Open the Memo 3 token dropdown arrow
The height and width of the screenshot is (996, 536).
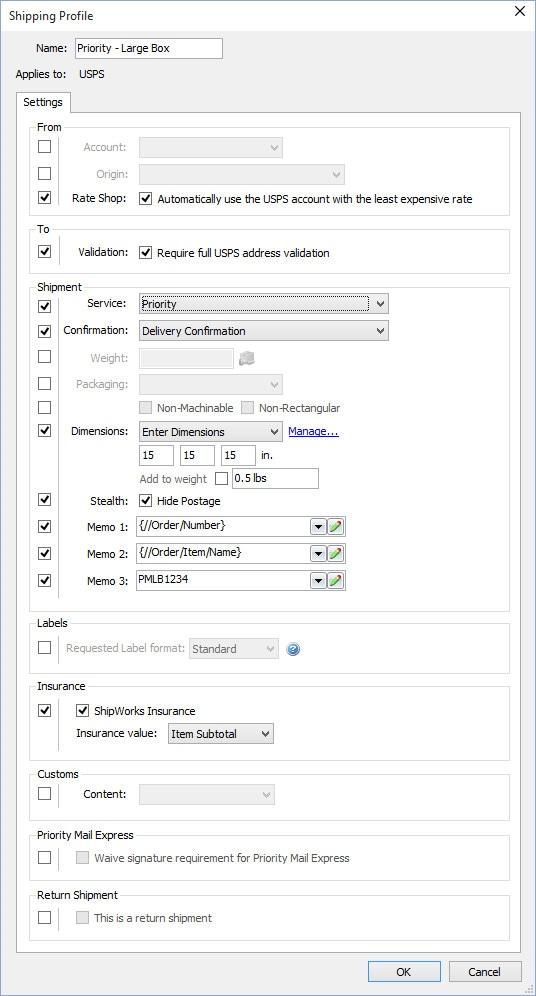click(x=318, y=581)
